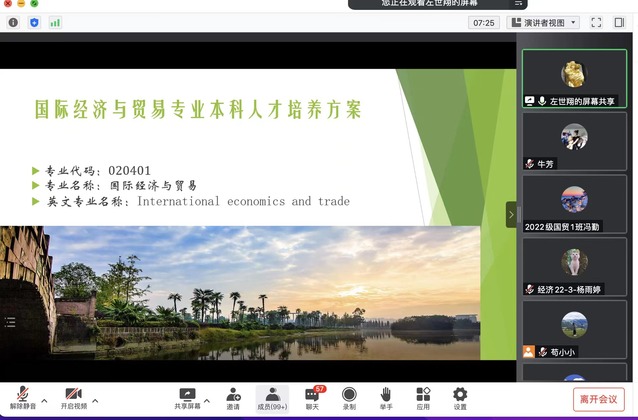
Task: Raise hand with 举手 button
Action: pyautogui.click(x=385, y=399)
